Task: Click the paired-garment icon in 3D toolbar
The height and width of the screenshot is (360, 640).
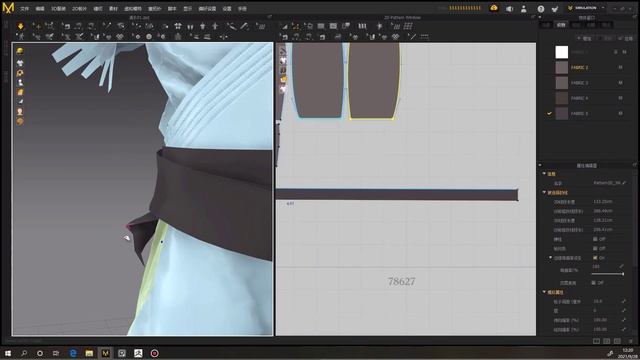Action: click(x=178, y=26)
